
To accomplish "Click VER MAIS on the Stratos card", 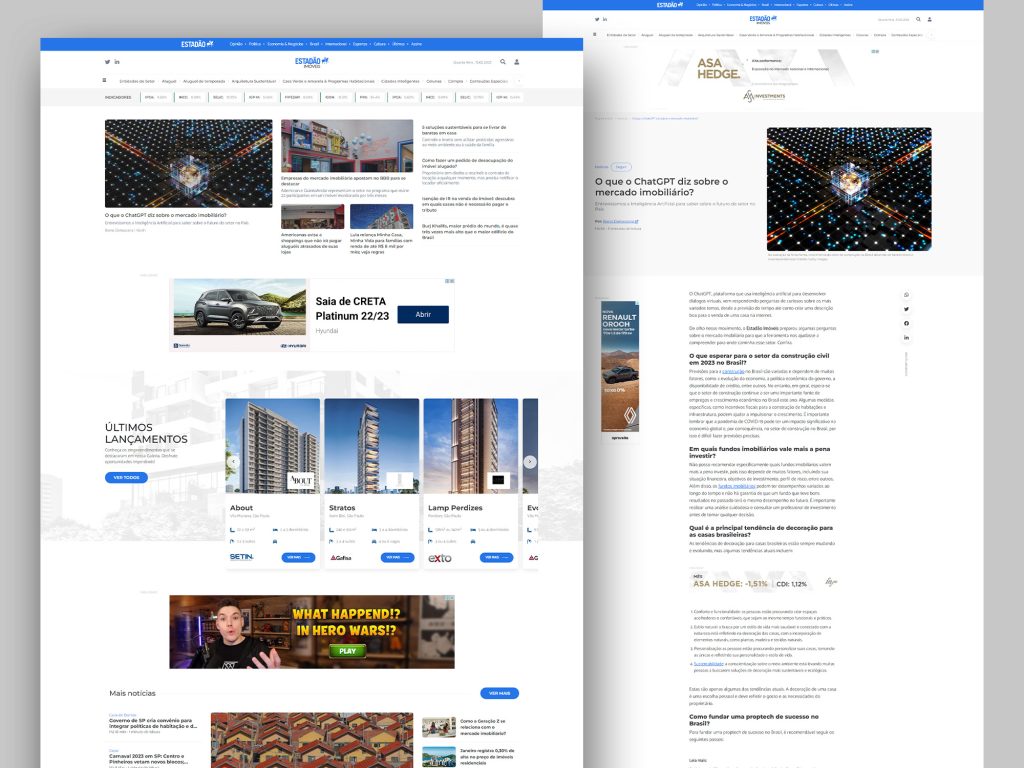I will (398, 558).
